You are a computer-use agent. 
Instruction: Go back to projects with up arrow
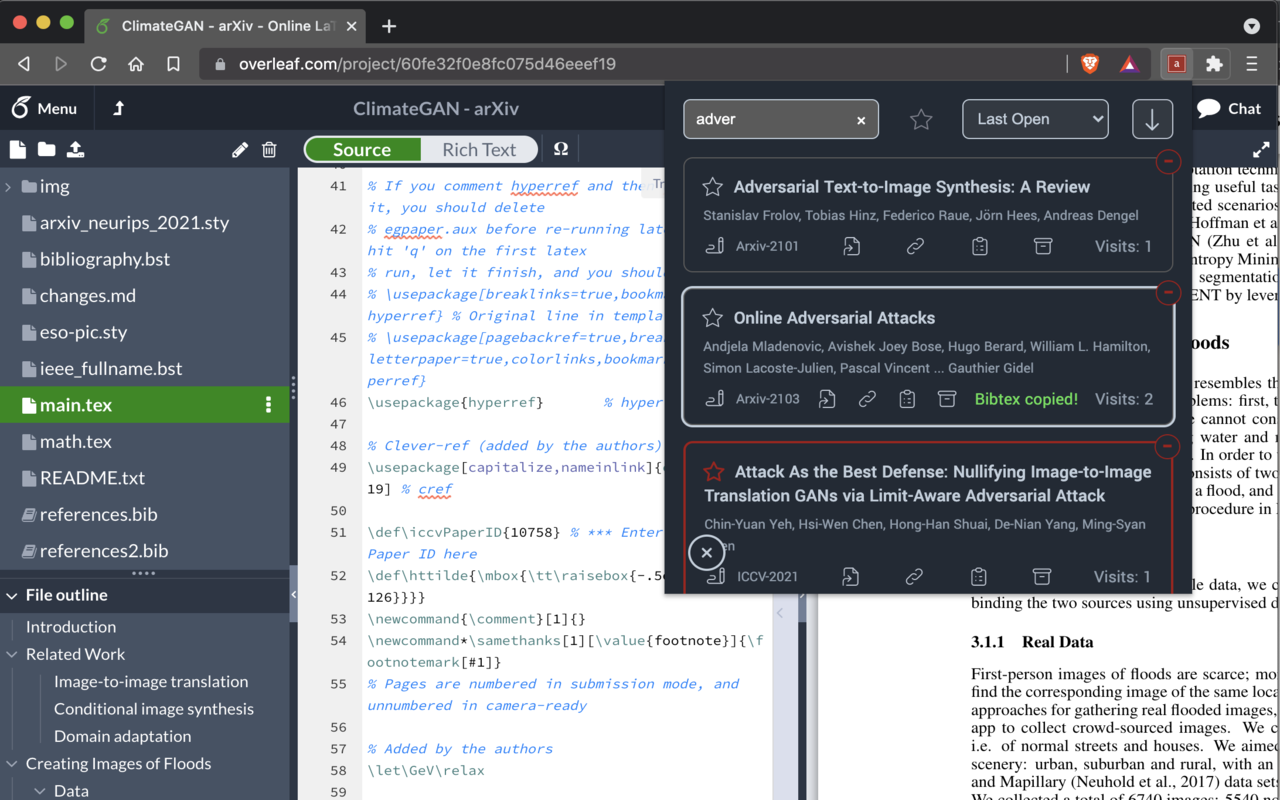click(x=118, y=108)
